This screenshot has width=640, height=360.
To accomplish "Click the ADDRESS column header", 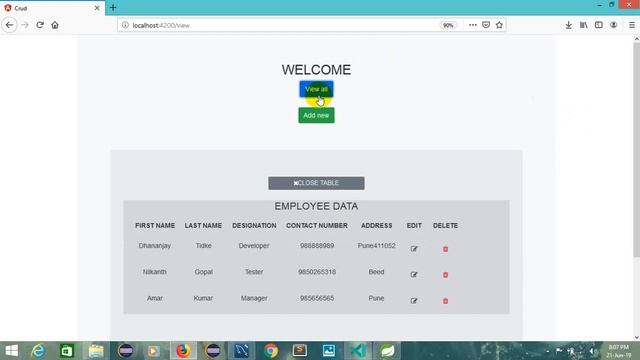I will click(x=376, y=225).
